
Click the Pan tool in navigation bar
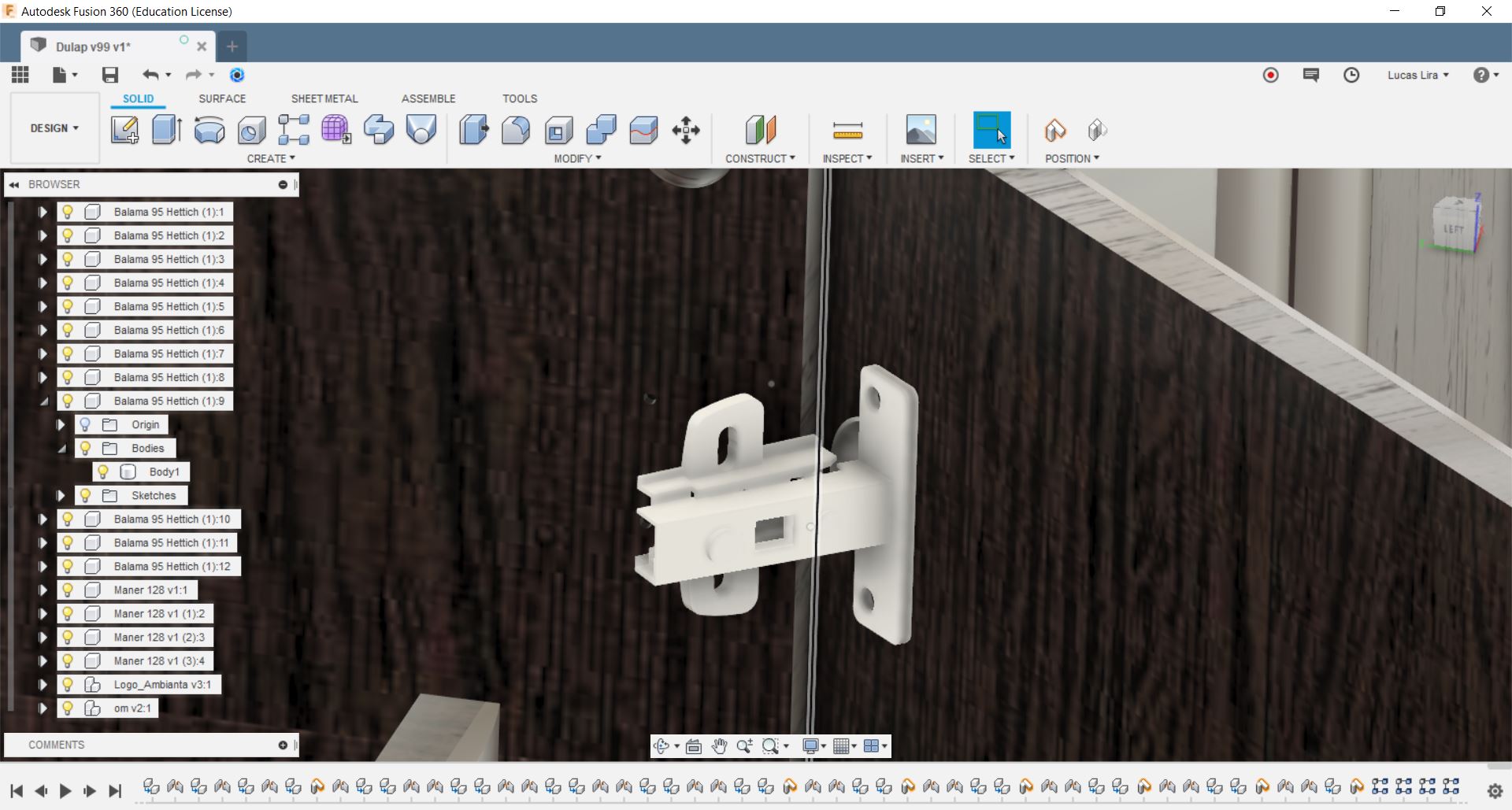tap(720, 746)
